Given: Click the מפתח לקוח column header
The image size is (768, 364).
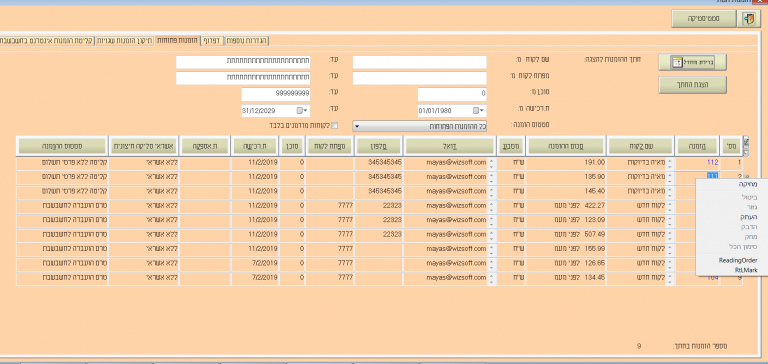Looking at the screenshot, I should point(329,146).
